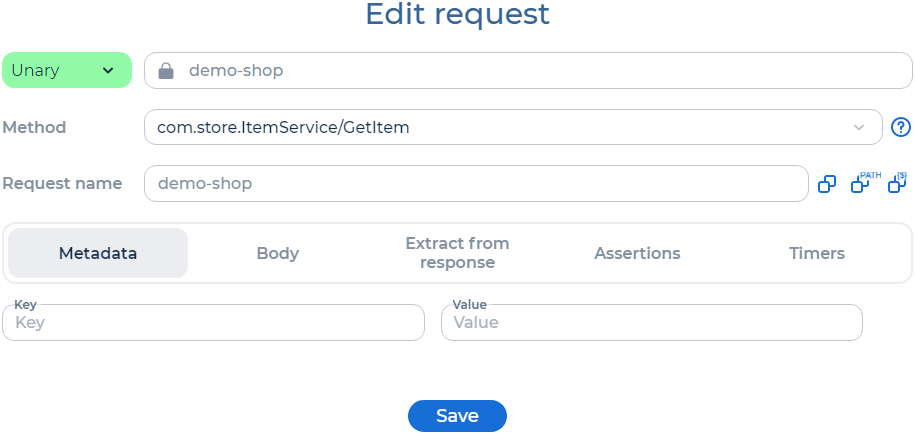Screen dimensions: 915x434
Task: Select the Metadata tab
Action: pyautogui.click(x=98, y=253)
